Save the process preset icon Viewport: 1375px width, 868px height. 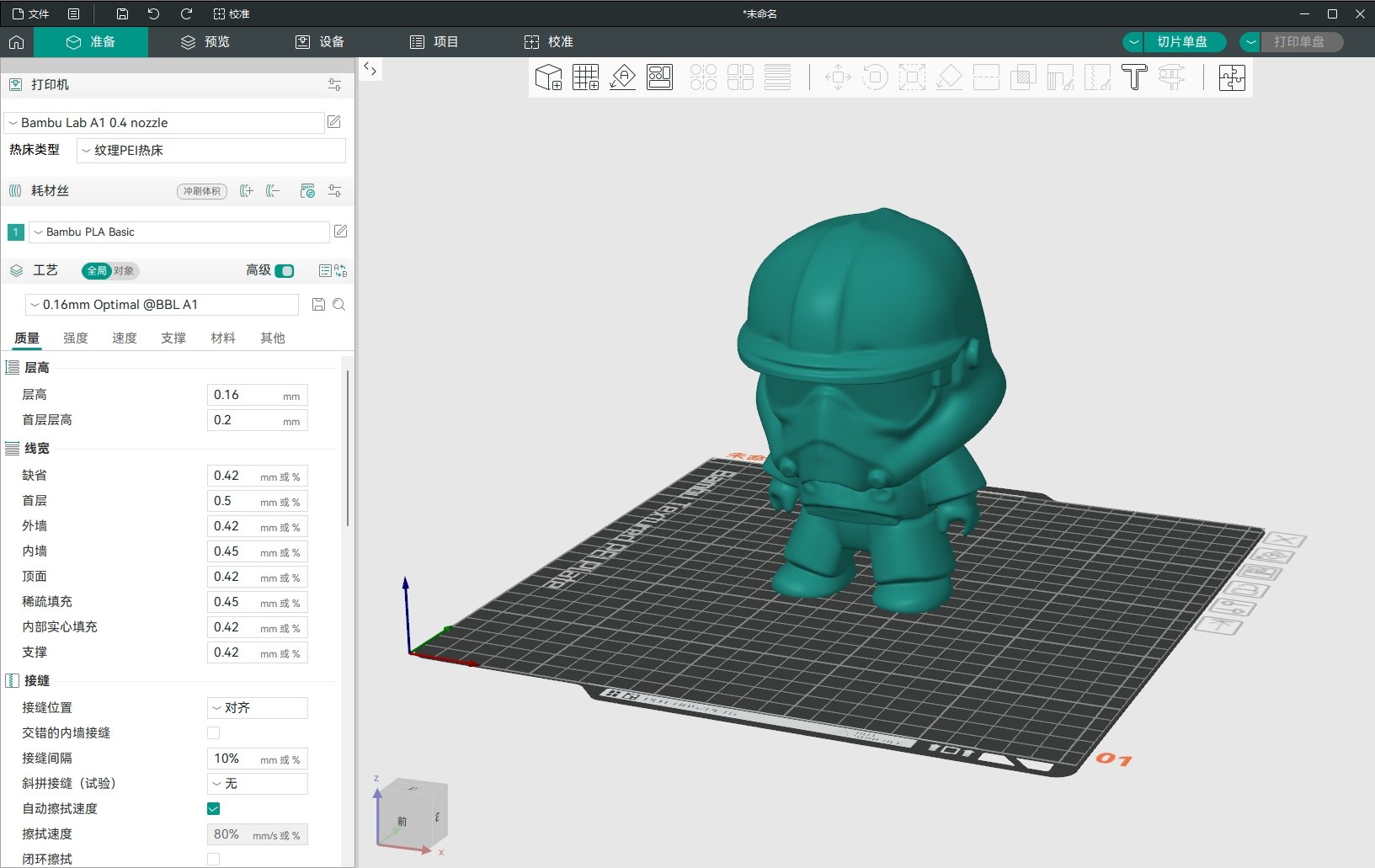click(318, 305)
